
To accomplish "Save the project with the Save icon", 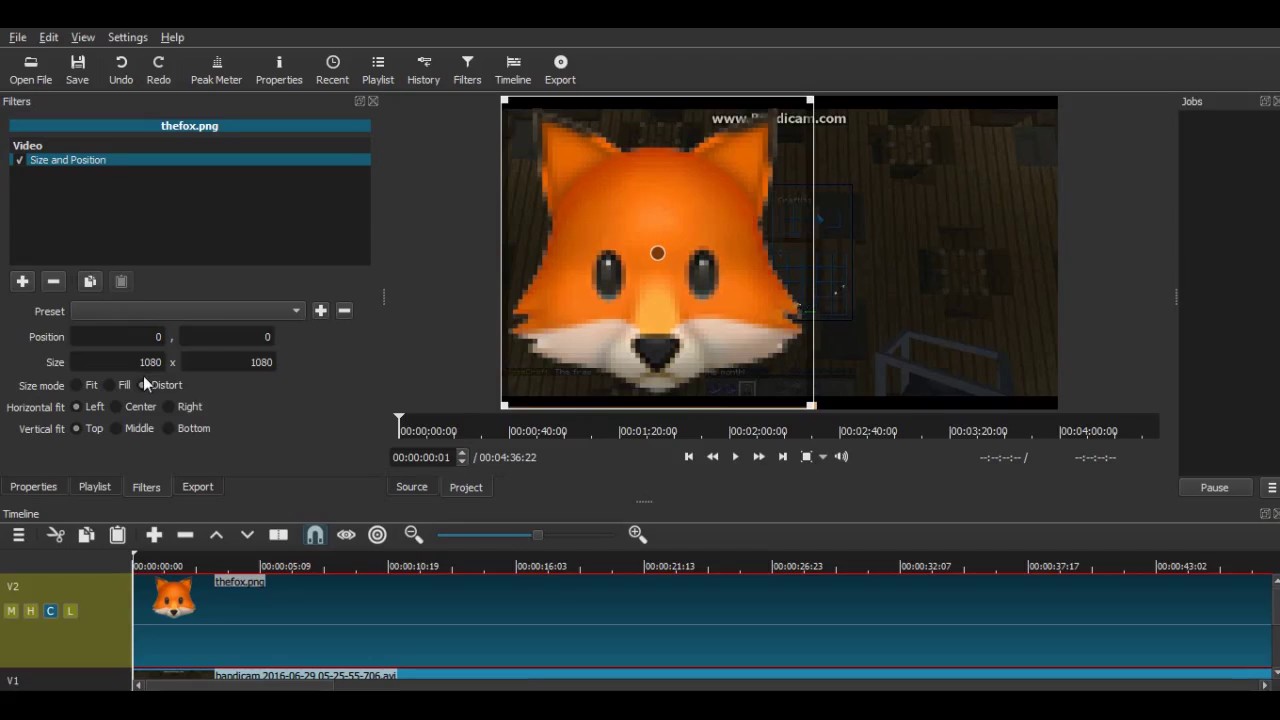I will (77, 70).
